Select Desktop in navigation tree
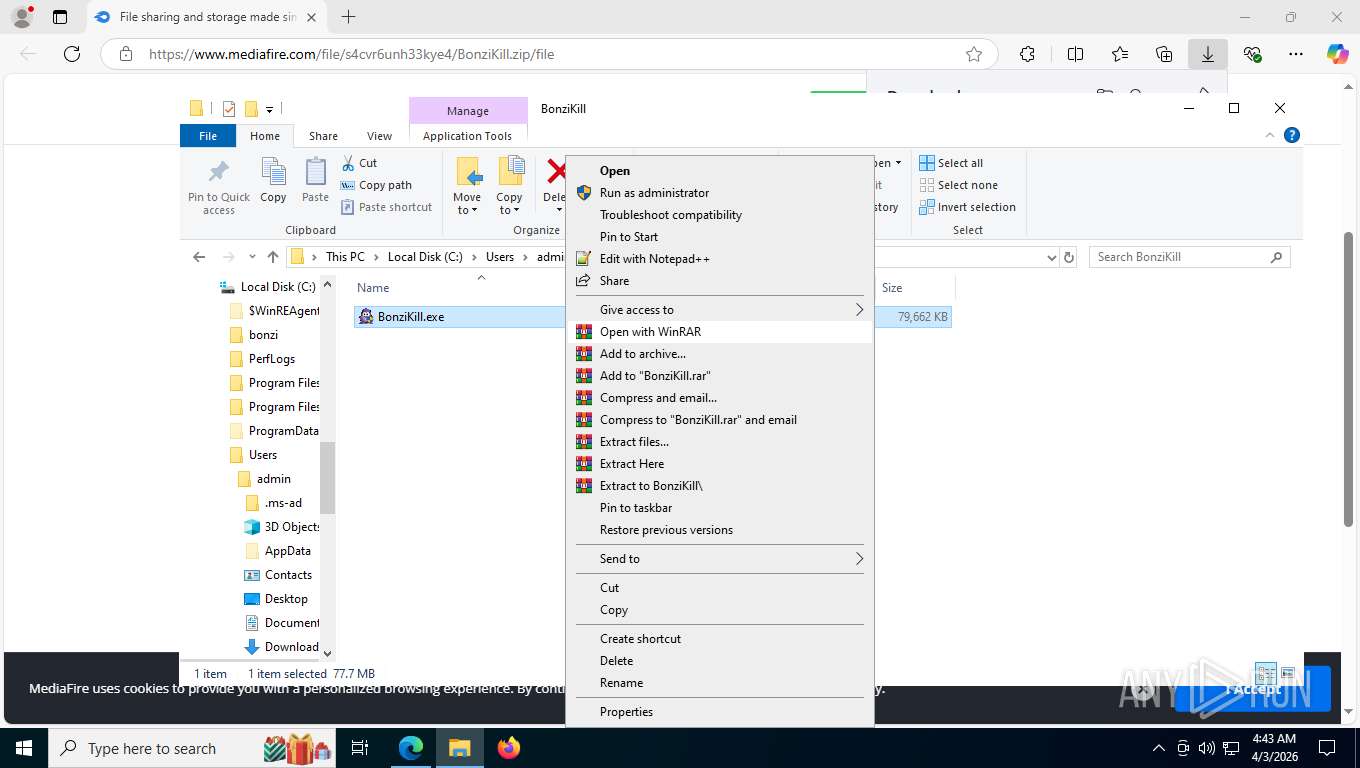1360x768 pixels. (x=286, y=599)
